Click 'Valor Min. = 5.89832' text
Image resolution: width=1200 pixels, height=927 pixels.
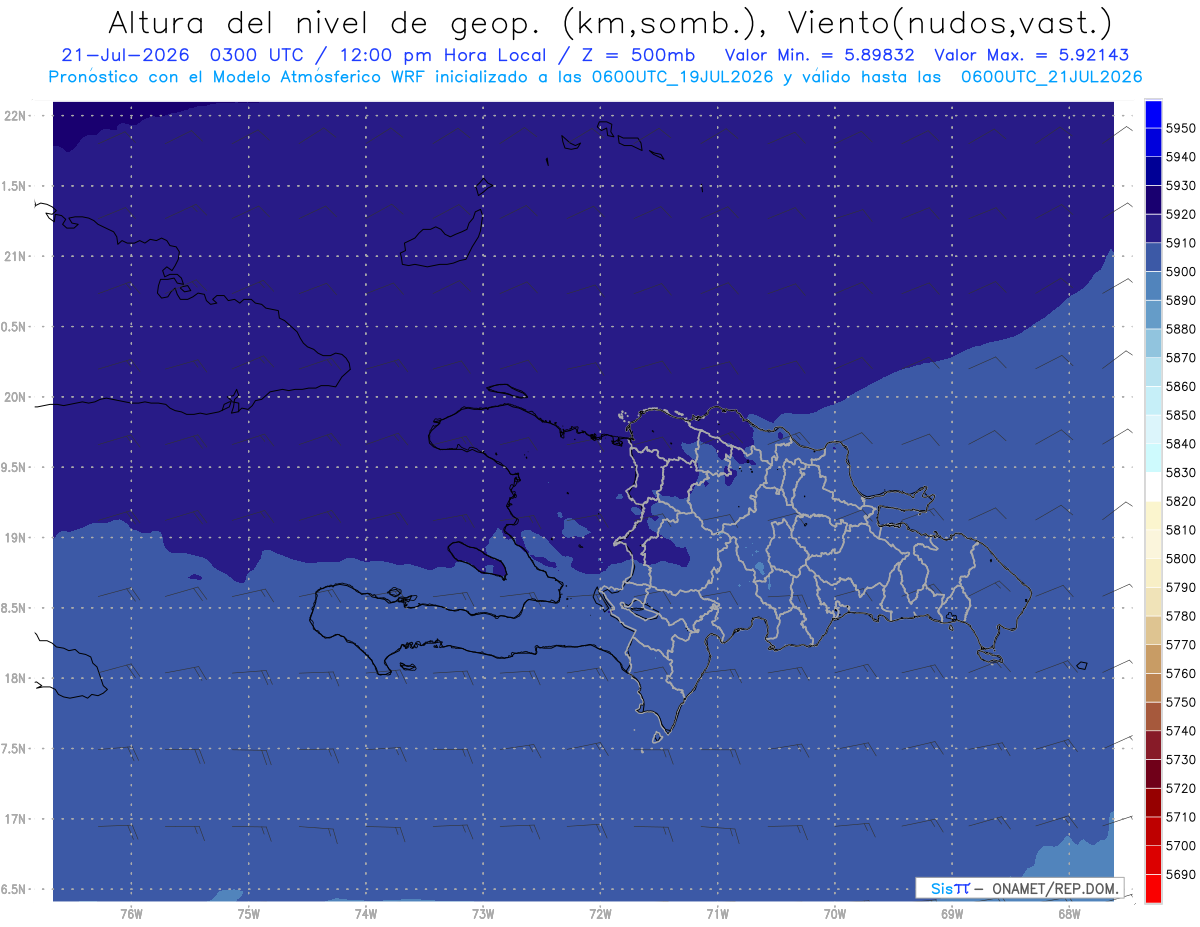[819, 56]
